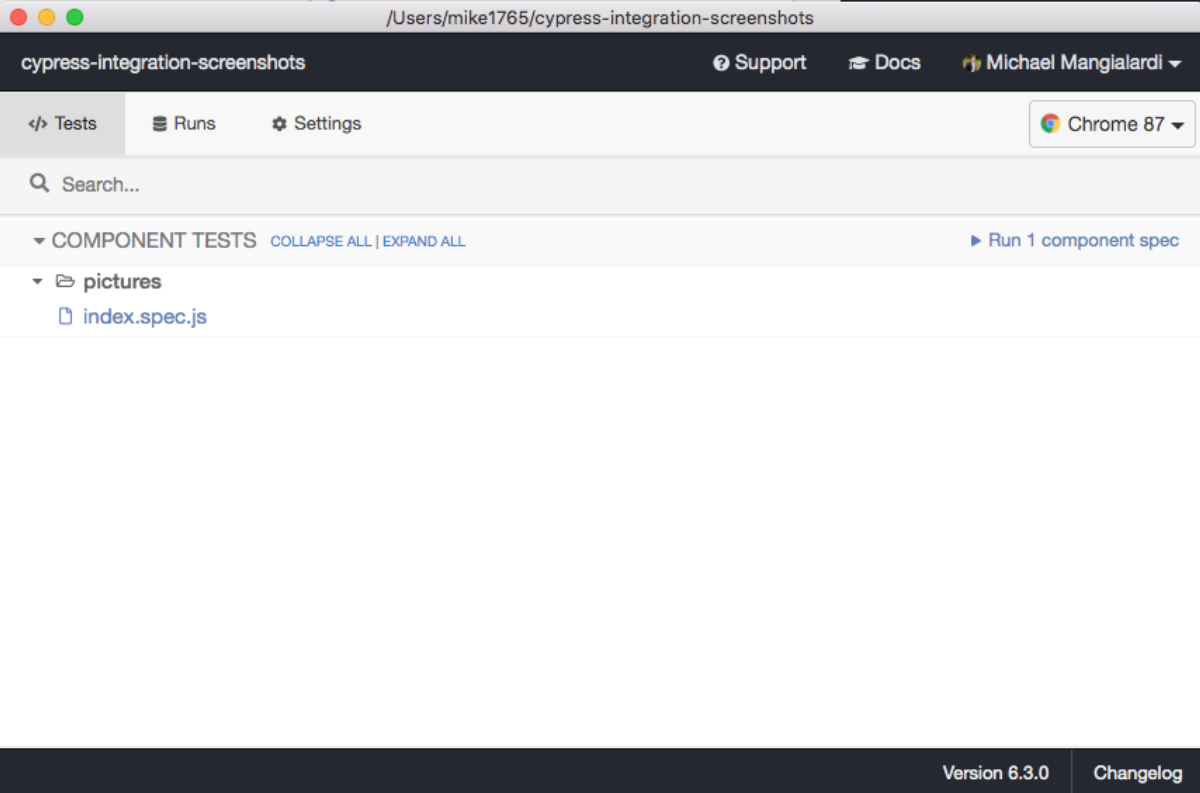Open Support link in header

pos(759,63)
